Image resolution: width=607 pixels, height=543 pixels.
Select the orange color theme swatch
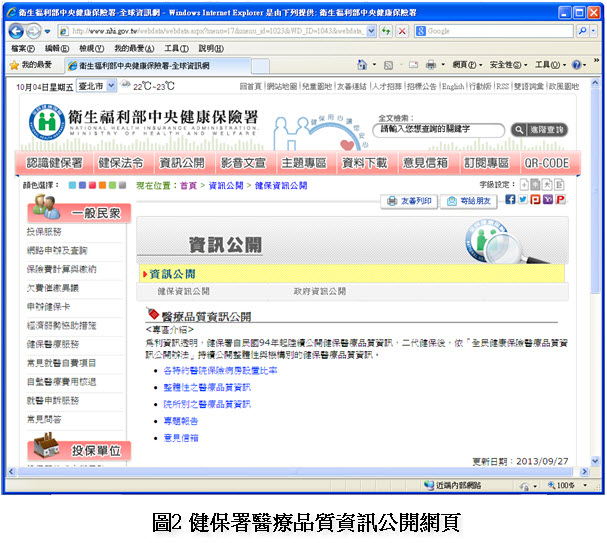coord(102,185)
